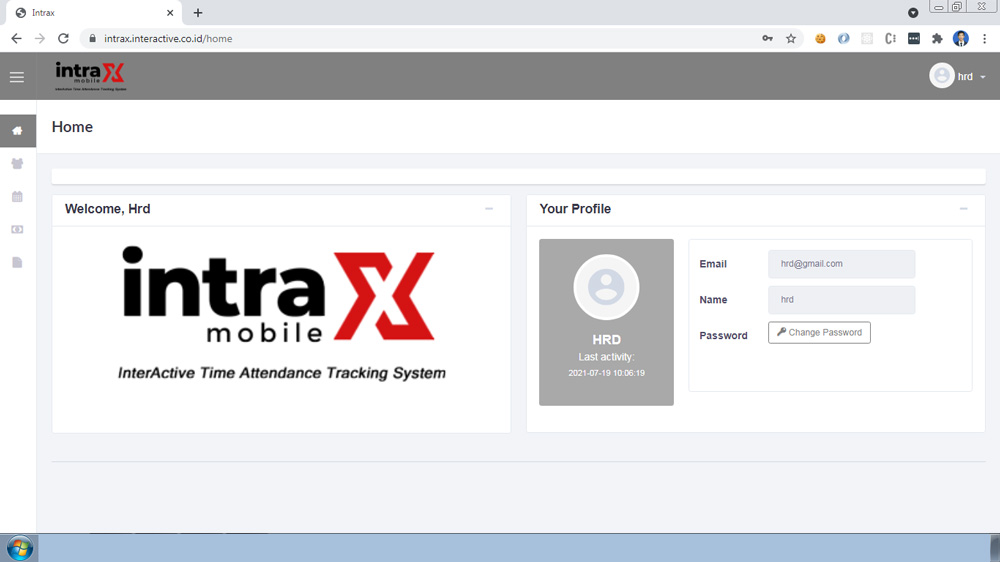This screenshot has height=562, width=1000.
Task: Click the Intrax mobile logo in header
Action: 90,76
